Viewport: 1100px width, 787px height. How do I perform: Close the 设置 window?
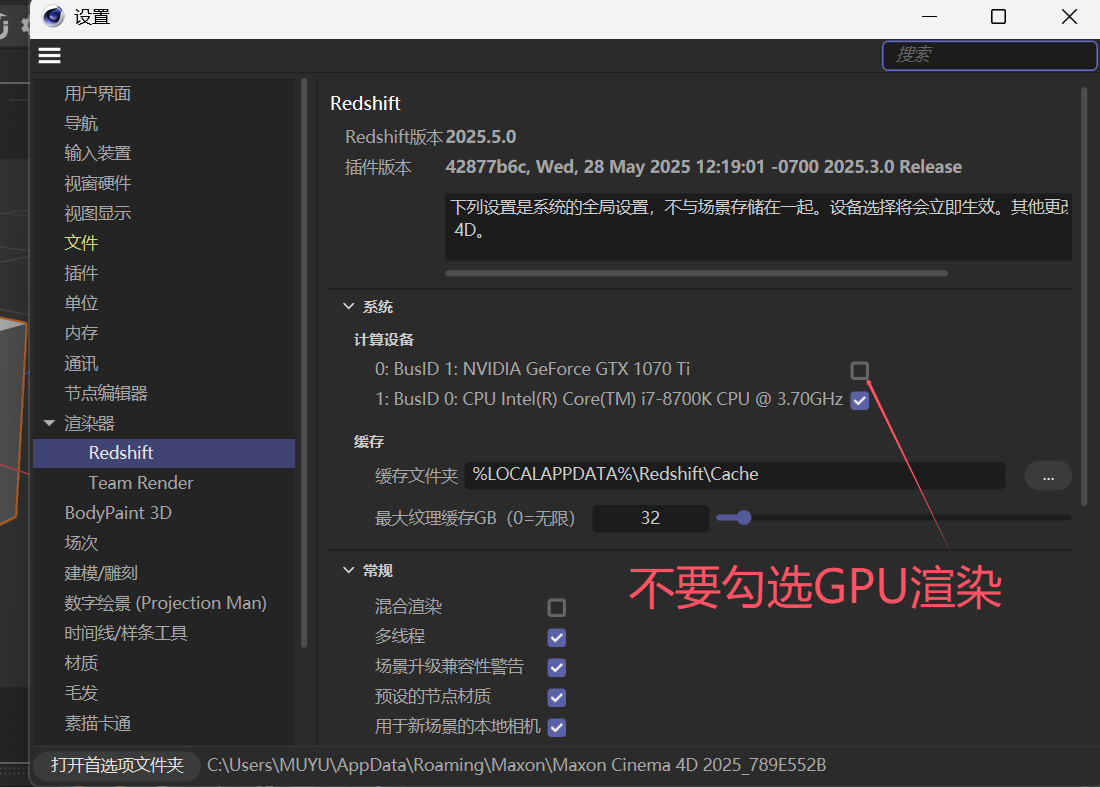click(x=1068, y=17)
